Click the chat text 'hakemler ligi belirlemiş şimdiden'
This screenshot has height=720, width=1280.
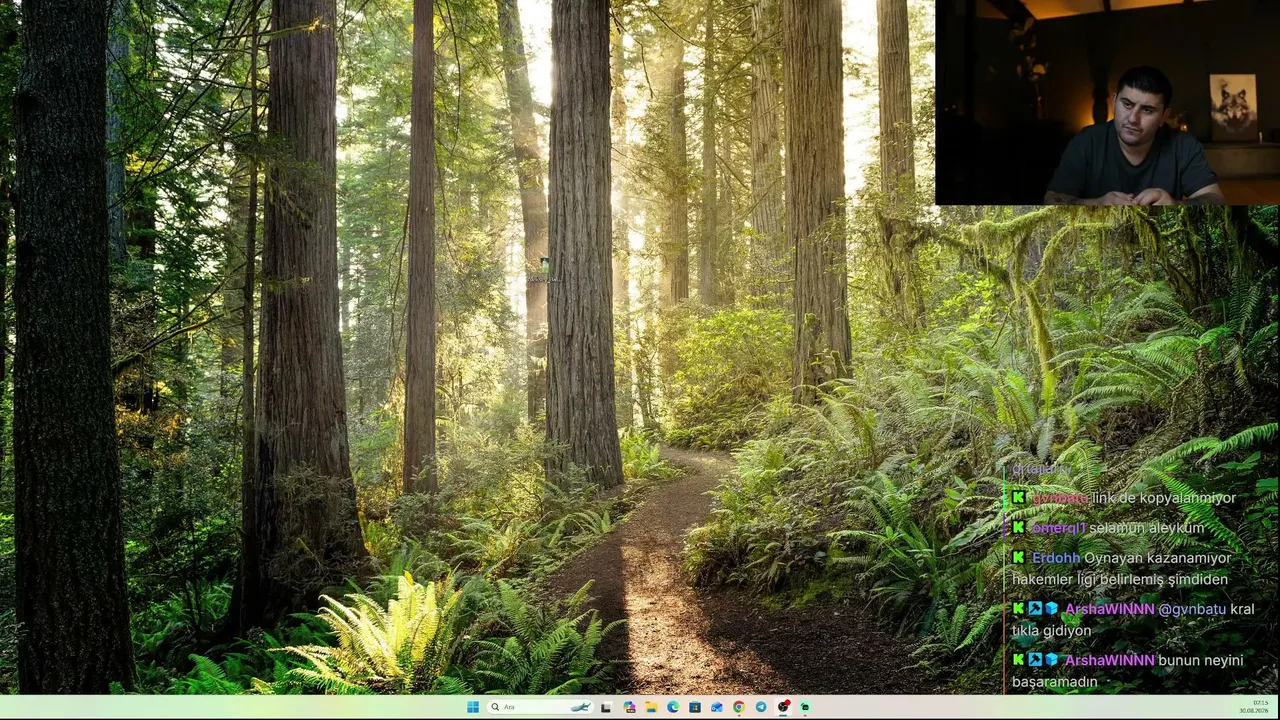tap(1120, 580)
